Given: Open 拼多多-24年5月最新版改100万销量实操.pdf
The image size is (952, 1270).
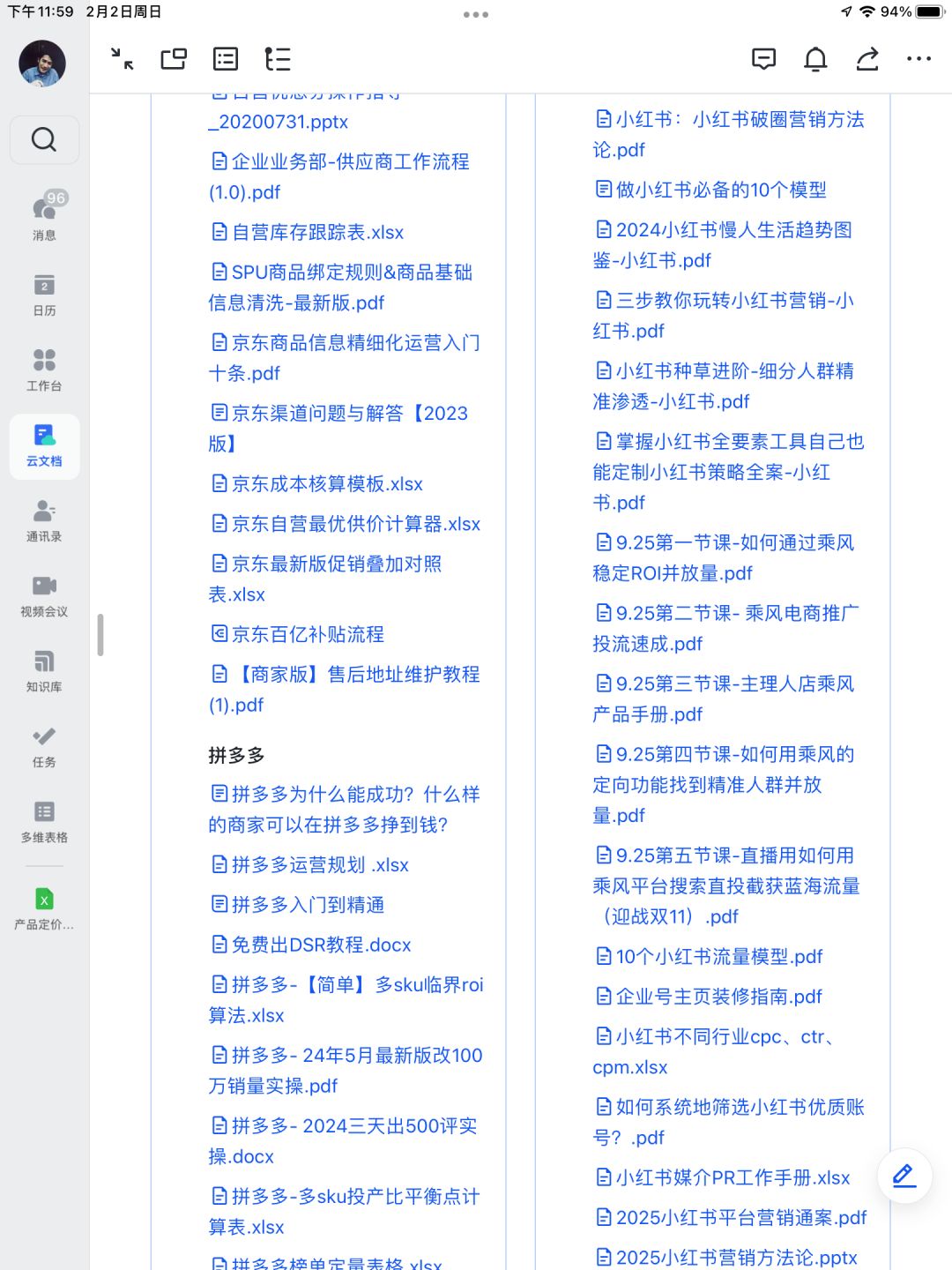Looking at the screenshot, I should 346,1071.
